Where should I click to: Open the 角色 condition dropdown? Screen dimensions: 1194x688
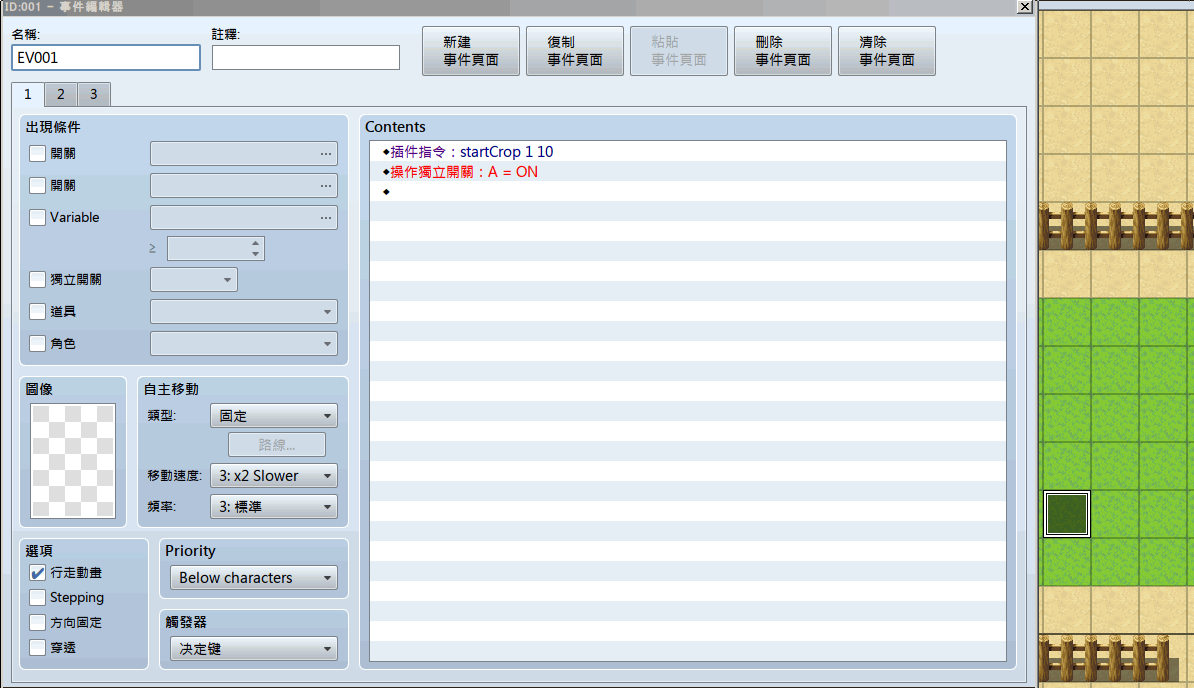tap(244, 344)
